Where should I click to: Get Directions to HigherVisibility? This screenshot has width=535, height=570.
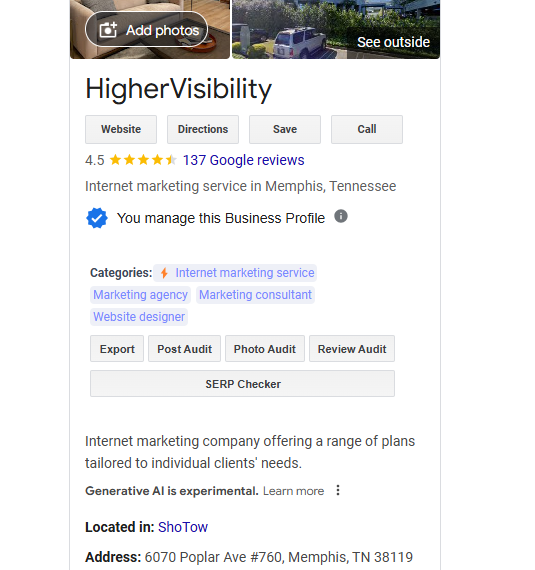pos(203,129)
